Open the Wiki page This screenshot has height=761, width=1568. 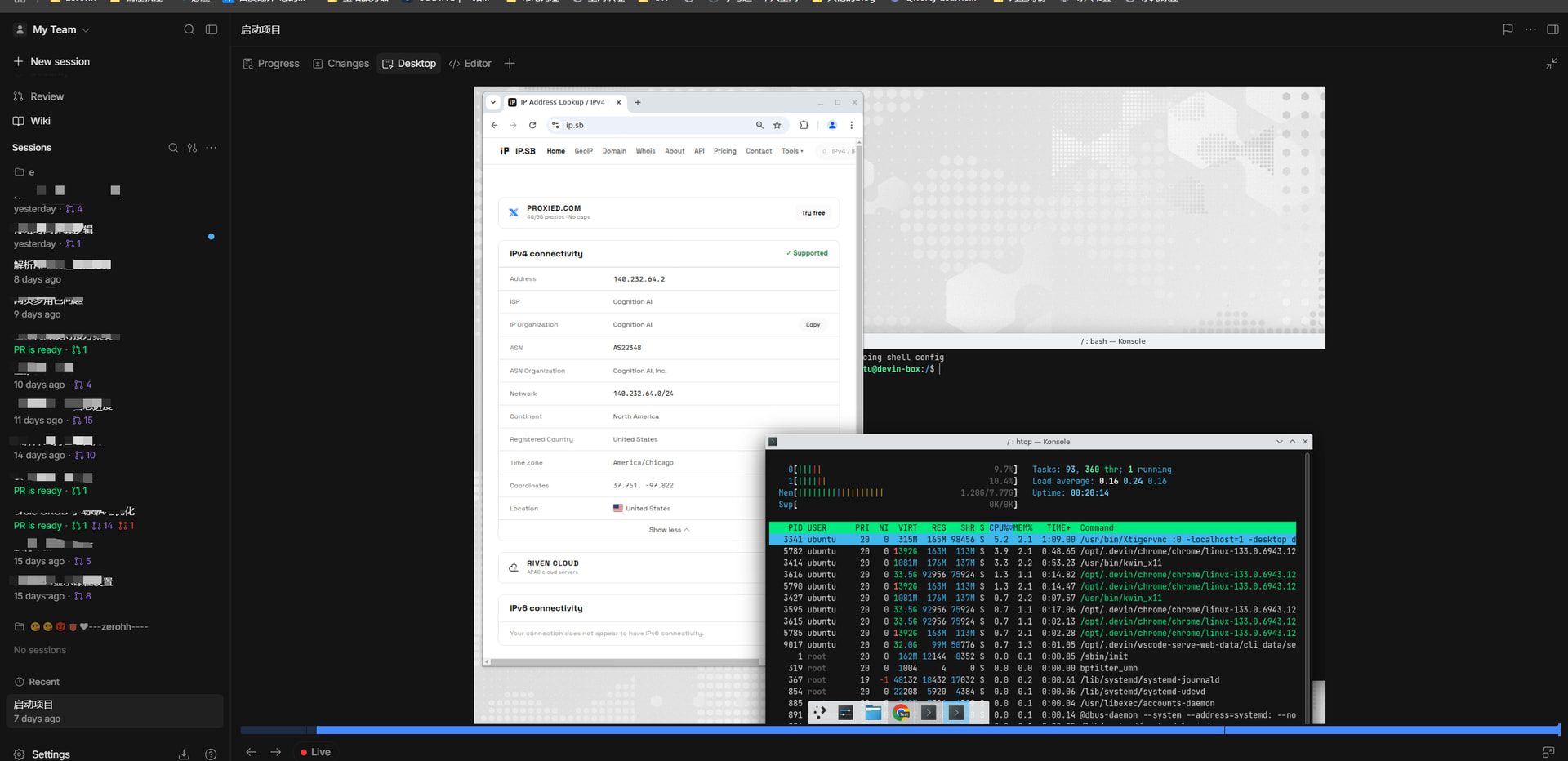click(x=32, y=121)
